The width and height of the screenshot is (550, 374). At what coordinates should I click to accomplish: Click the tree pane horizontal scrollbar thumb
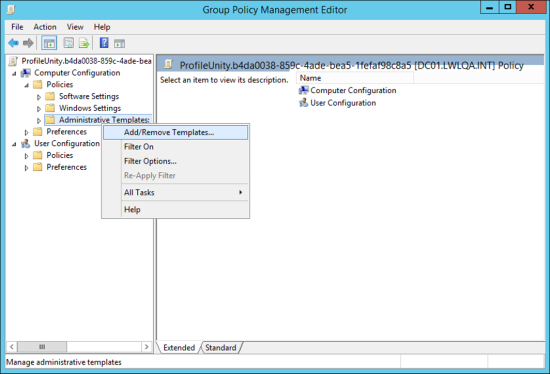[42, 347]
